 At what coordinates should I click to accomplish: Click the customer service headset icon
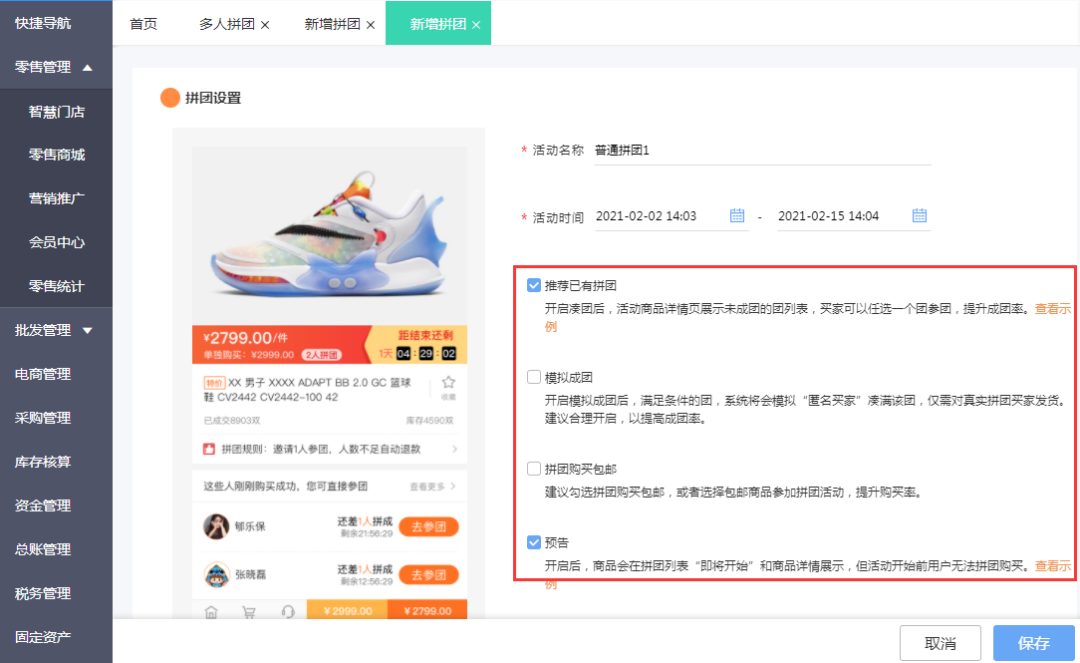[x=289, y=611]
